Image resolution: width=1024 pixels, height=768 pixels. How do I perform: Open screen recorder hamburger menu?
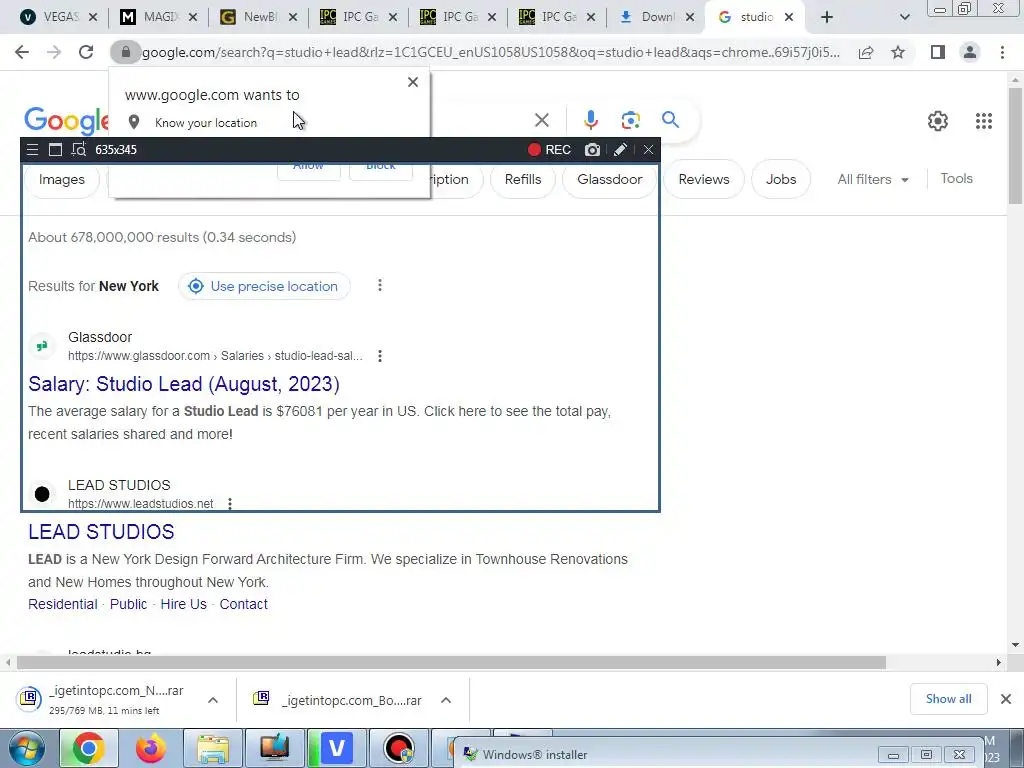32,150
